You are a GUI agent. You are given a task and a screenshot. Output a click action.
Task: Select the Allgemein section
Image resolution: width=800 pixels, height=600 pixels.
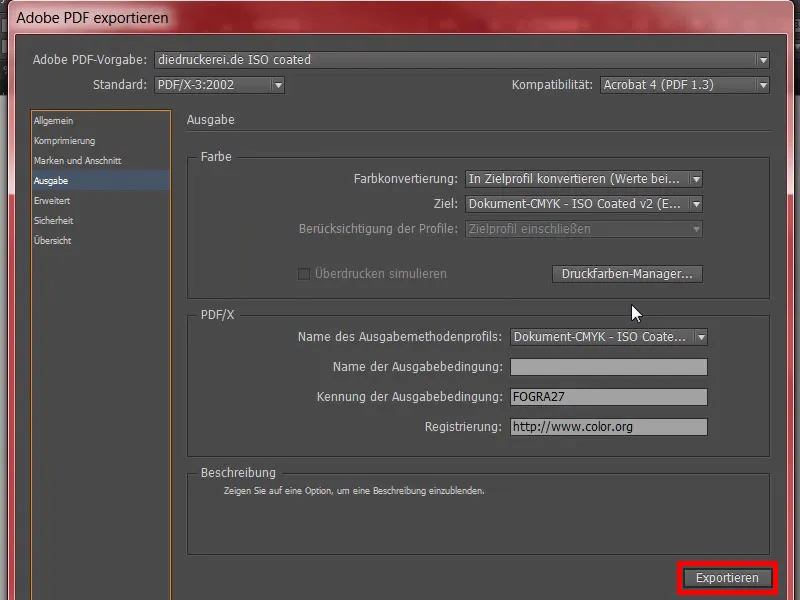101,121
